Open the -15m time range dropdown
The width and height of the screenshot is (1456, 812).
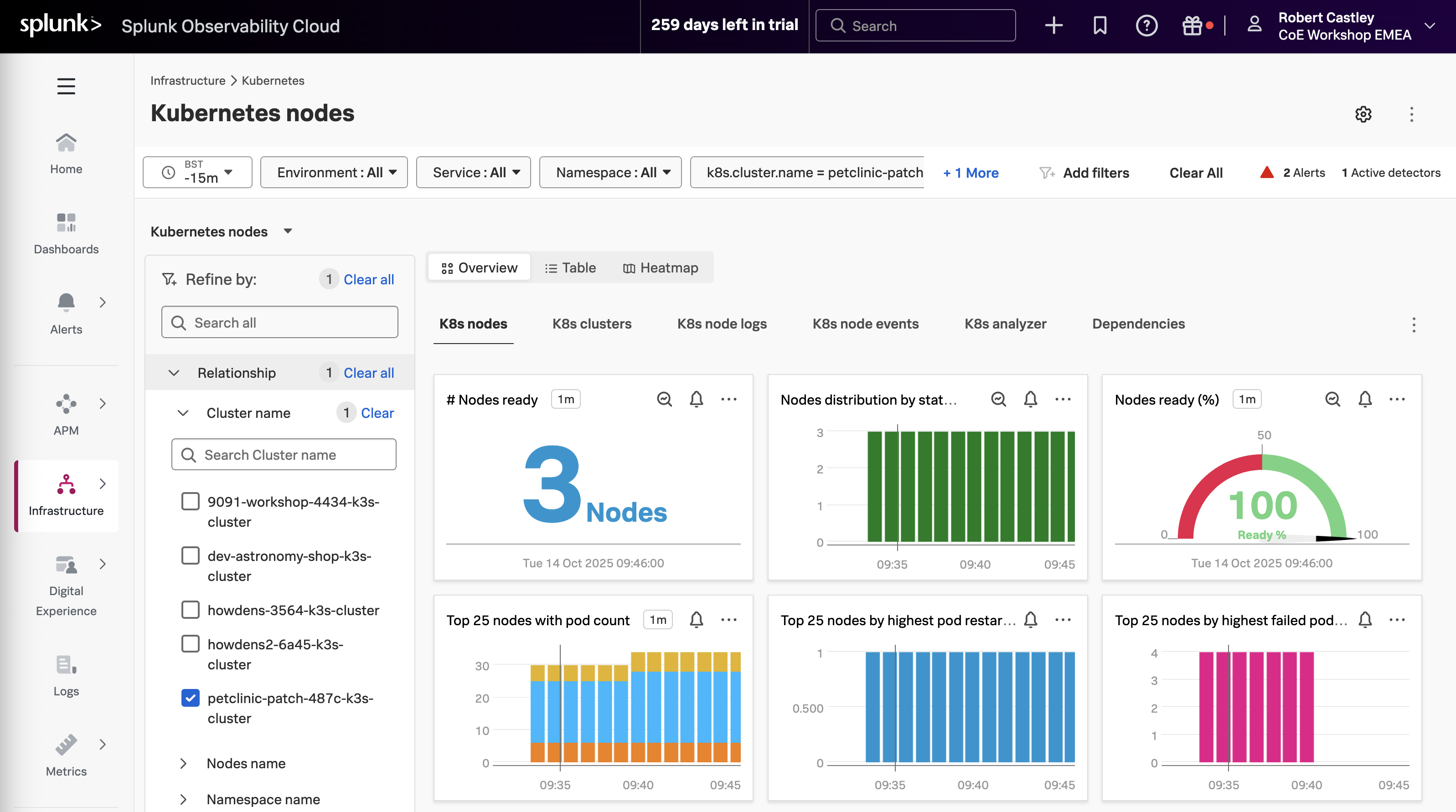[x=197, y=172]
